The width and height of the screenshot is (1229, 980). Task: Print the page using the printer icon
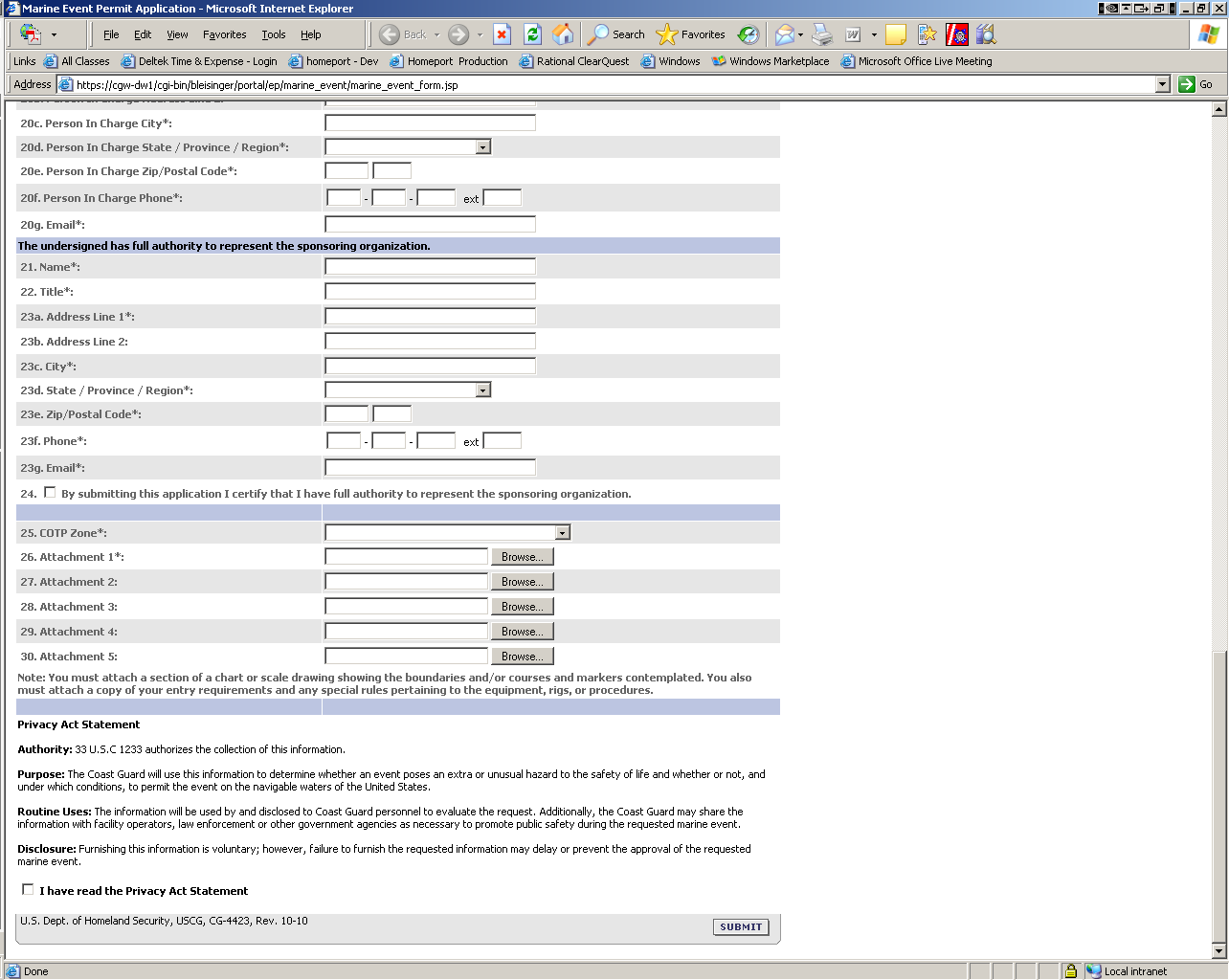coord(822,34)
